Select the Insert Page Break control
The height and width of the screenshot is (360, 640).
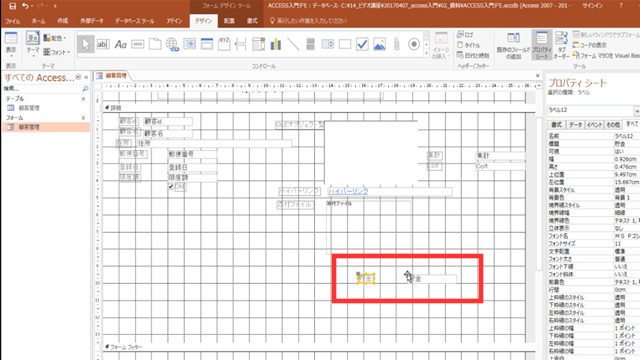point(241,44)
